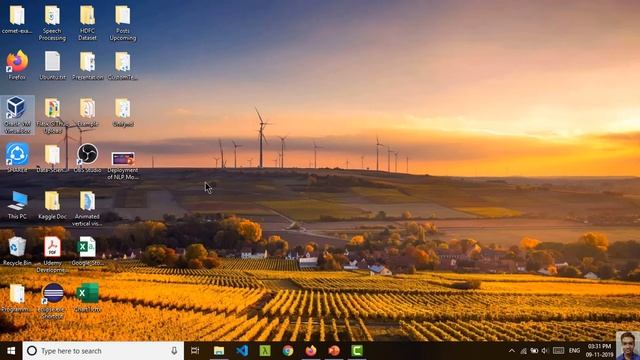Viewport: 640px width, 360px height.
Task: Click the Type here to search box
Action: 103,351
